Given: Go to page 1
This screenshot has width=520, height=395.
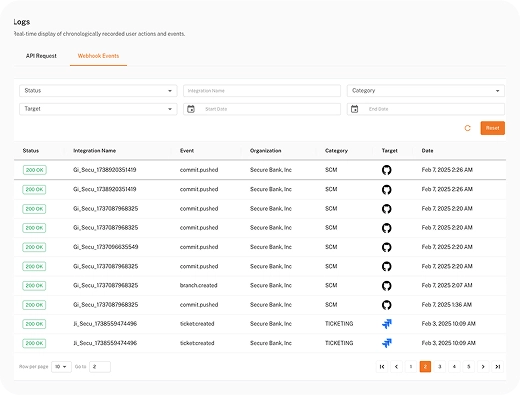Looking at the screenshot, I should (x=411, y=367).
